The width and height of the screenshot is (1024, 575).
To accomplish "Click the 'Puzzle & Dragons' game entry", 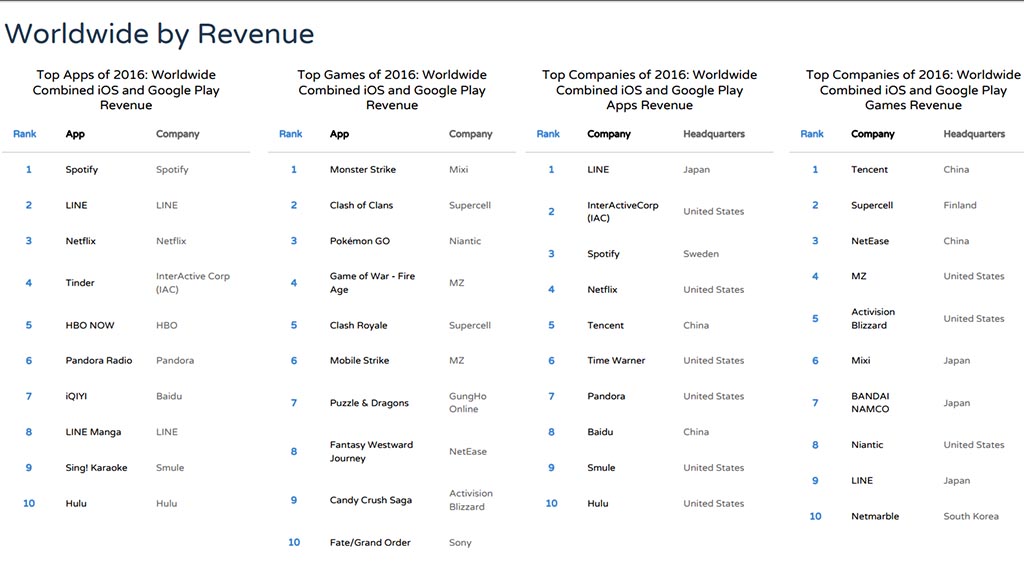I will tap(369, 403).
